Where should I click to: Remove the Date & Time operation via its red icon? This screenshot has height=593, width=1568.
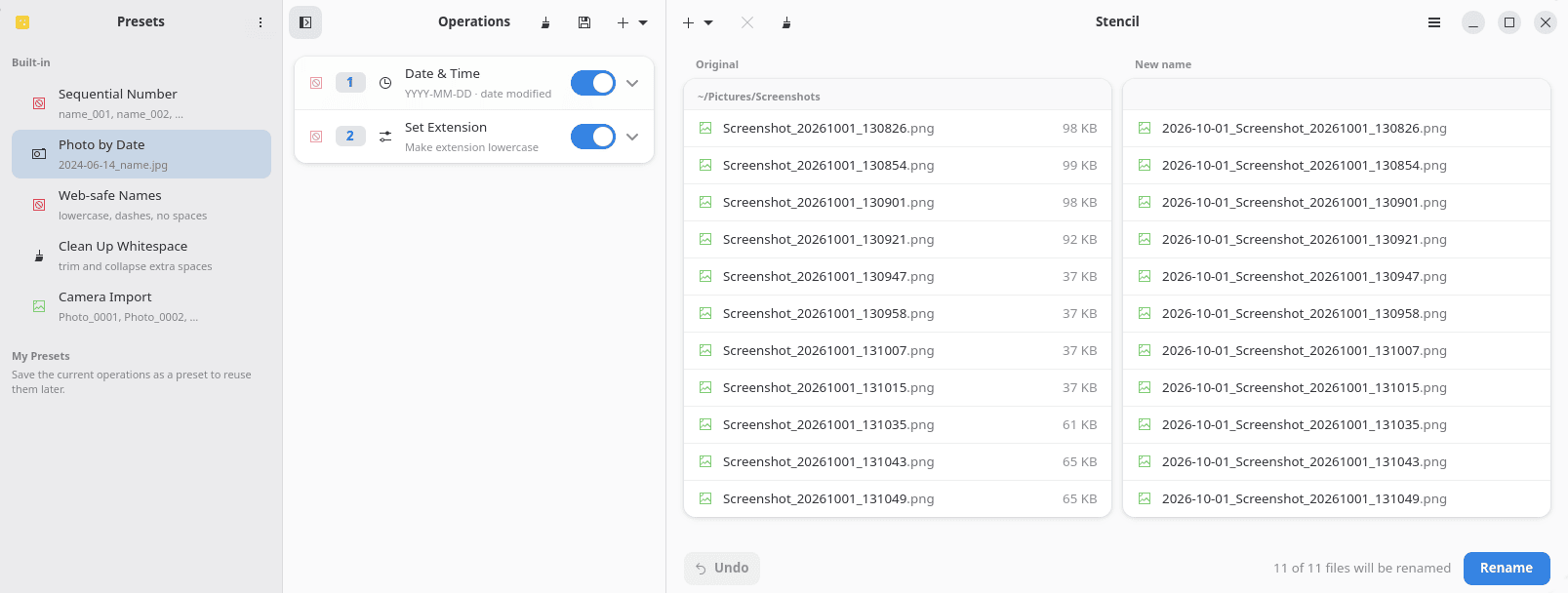click(x=316, y=83)
